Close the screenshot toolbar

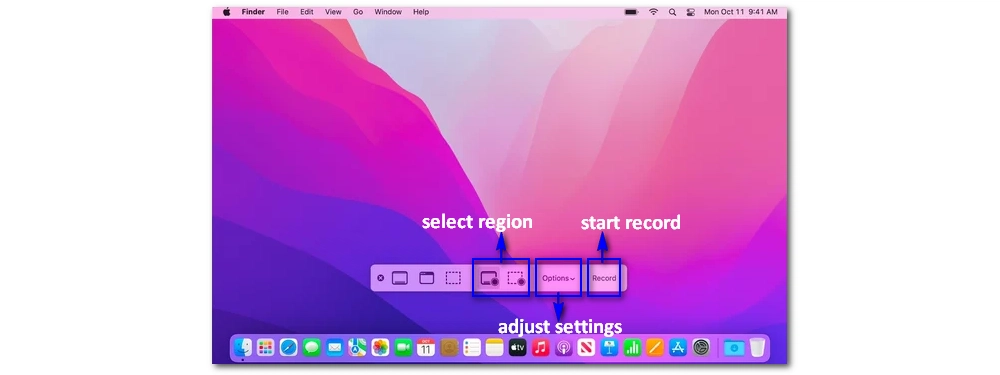(x=381, y=278)
